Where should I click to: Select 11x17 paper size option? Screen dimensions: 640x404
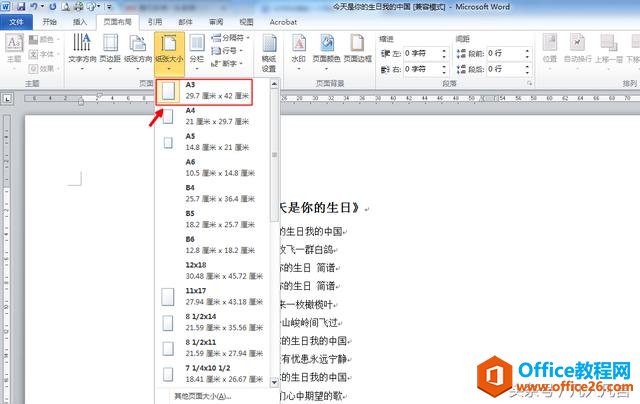click(x=212, y=296)
